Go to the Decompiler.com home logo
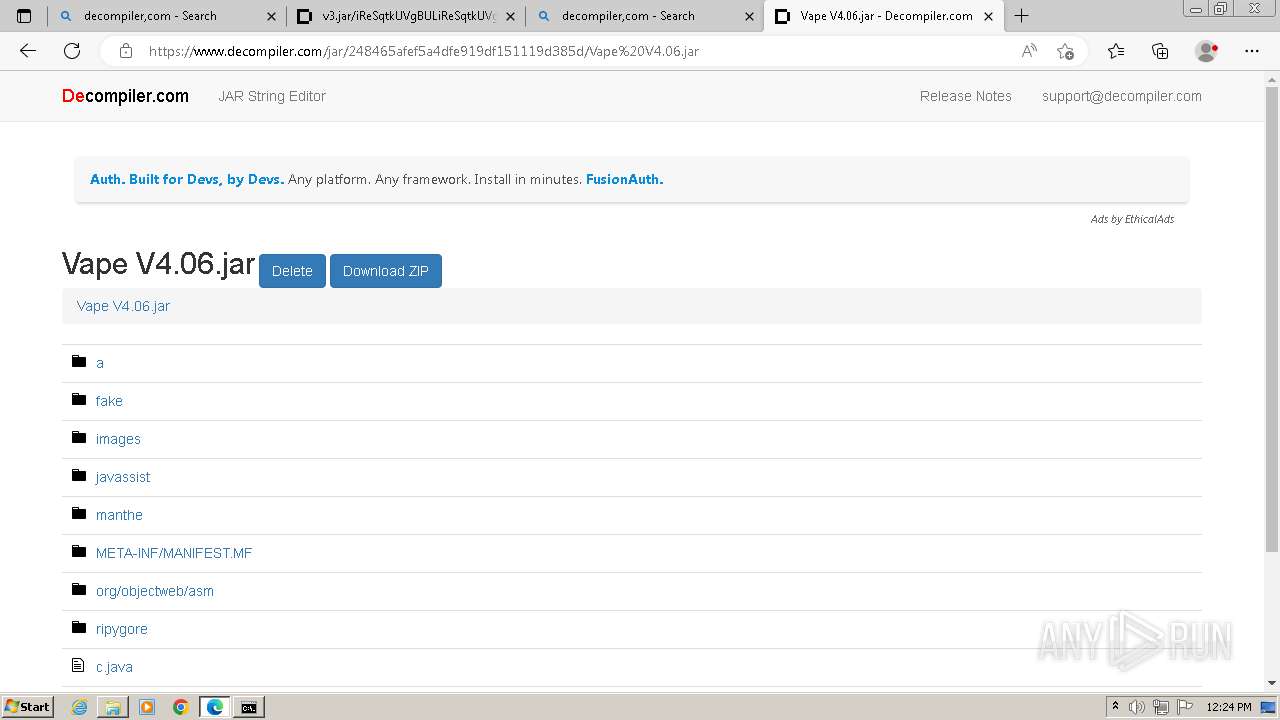Viewport: 1280px width, 720px height. click(x=125, y=96)
